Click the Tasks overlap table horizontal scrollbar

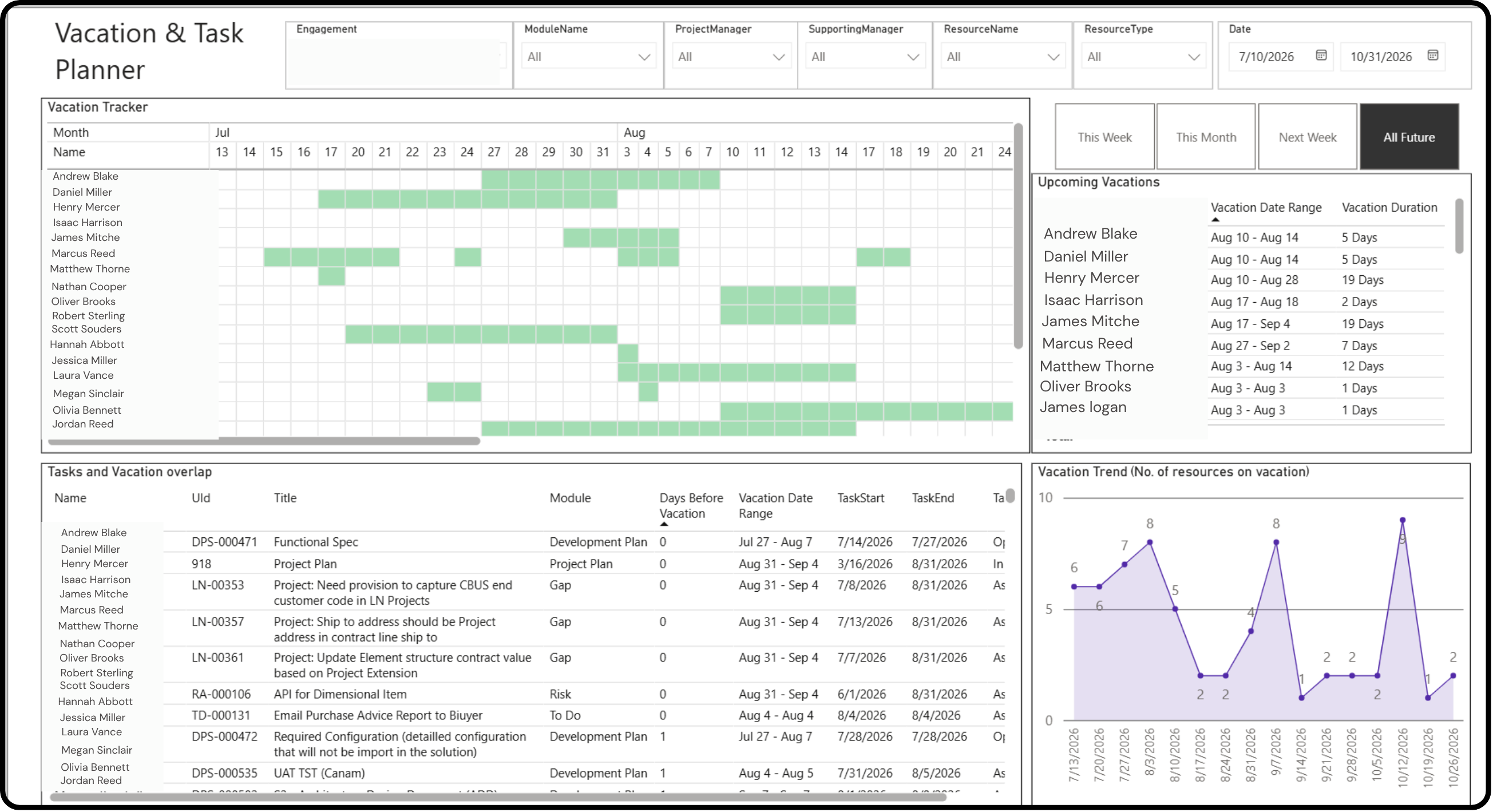click(498, 798)
